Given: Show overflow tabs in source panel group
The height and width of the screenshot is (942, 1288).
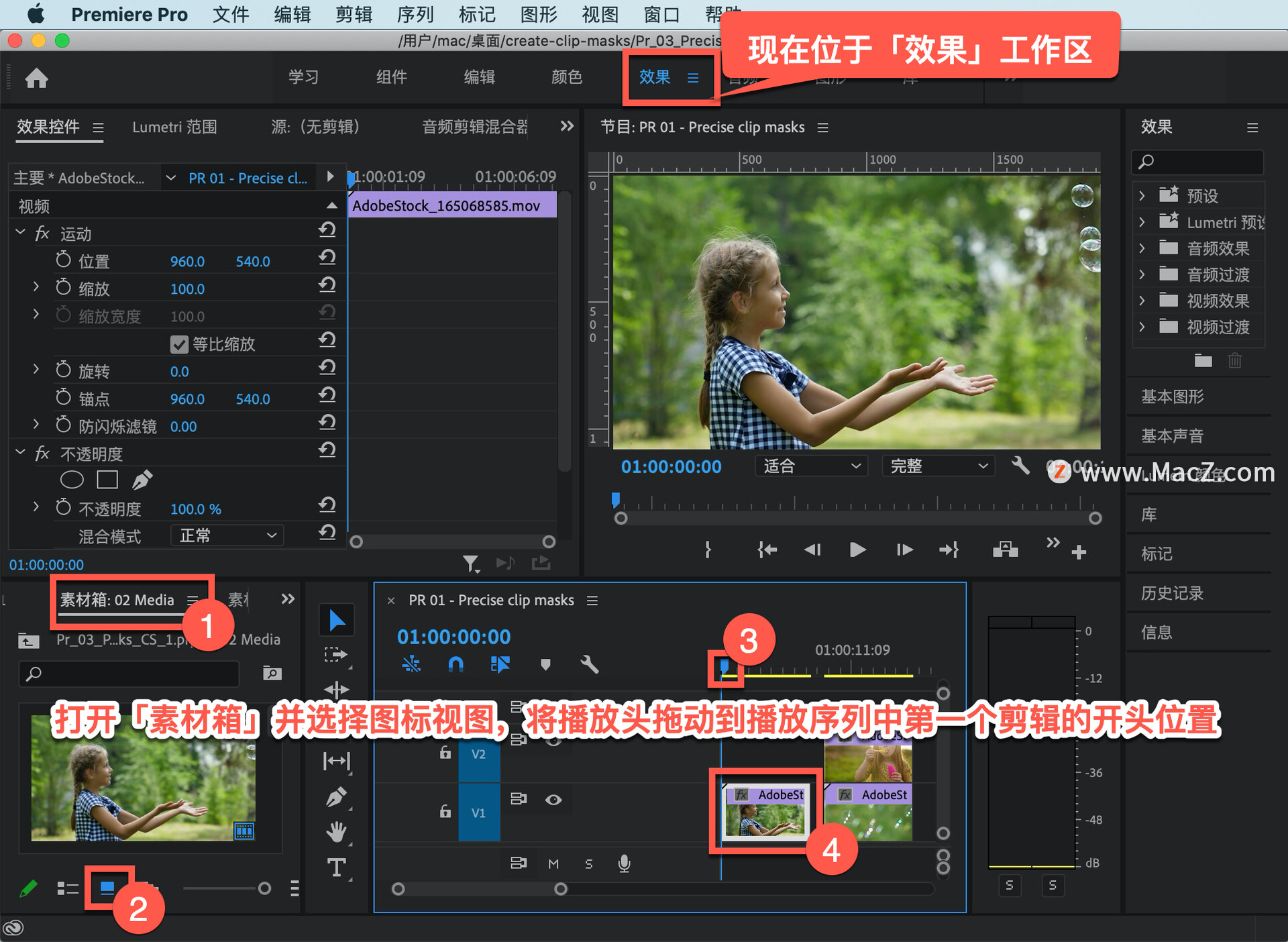Looking at the screenshot, I should 567,126.
